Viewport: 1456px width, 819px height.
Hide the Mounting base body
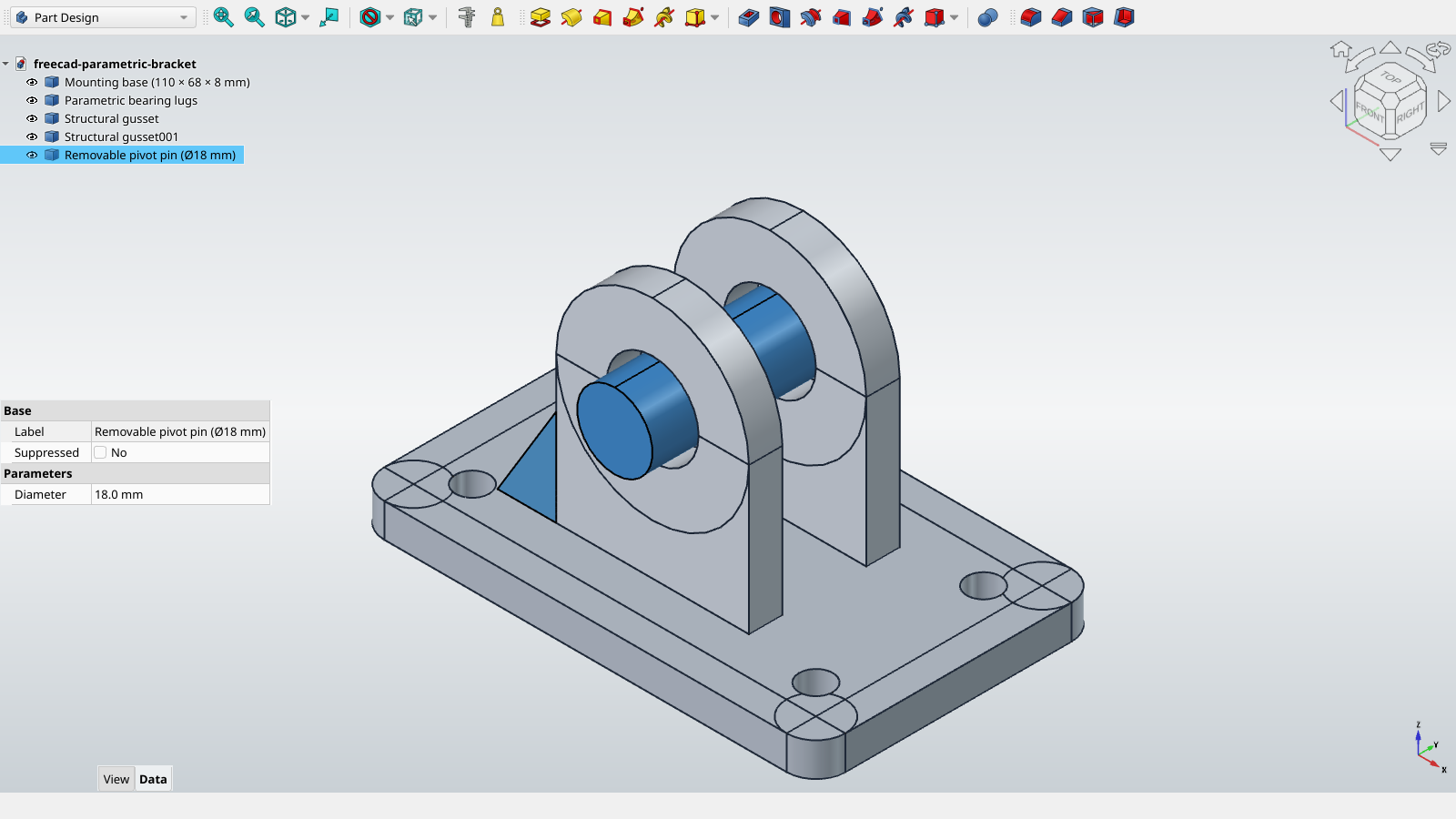pyautogui.click(x=32, y=82)
